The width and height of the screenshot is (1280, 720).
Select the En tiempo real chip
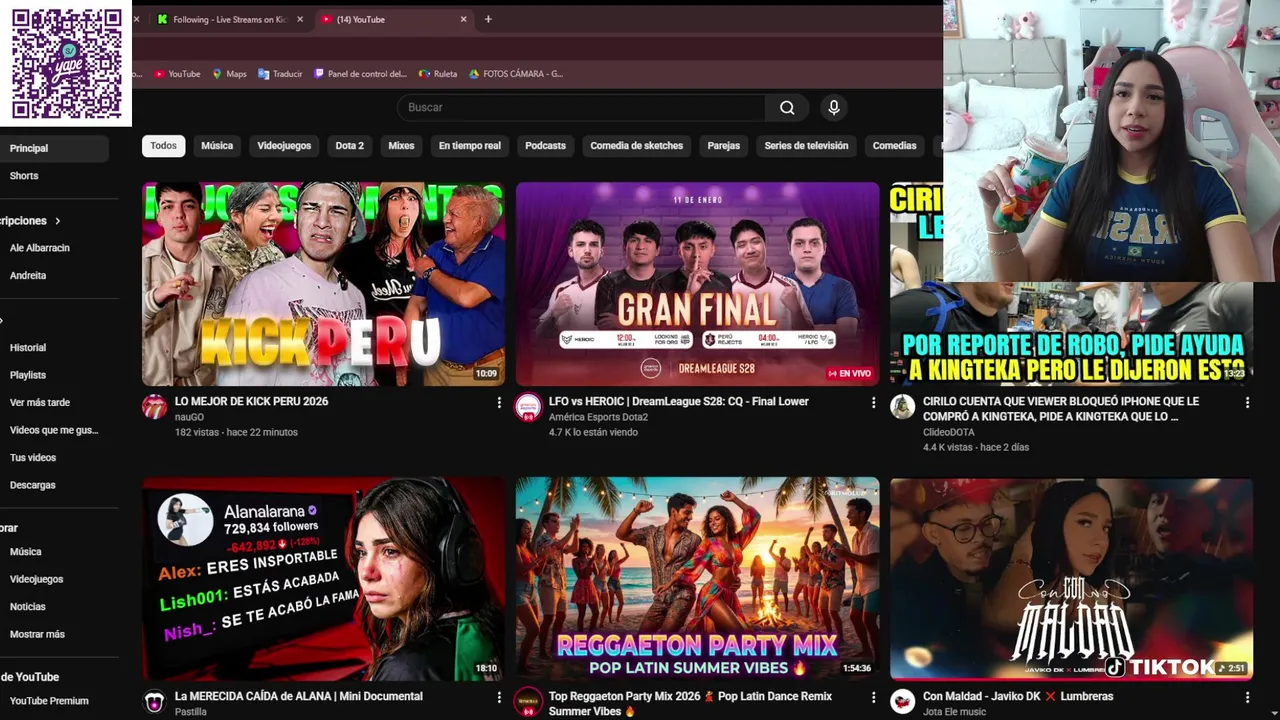[469, 146]
